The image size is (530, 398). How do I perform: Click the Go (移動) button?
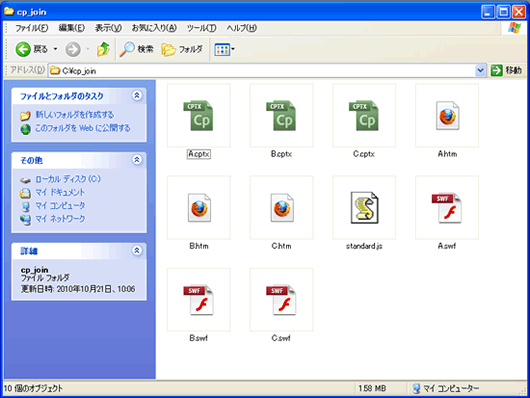click(506, 70)
